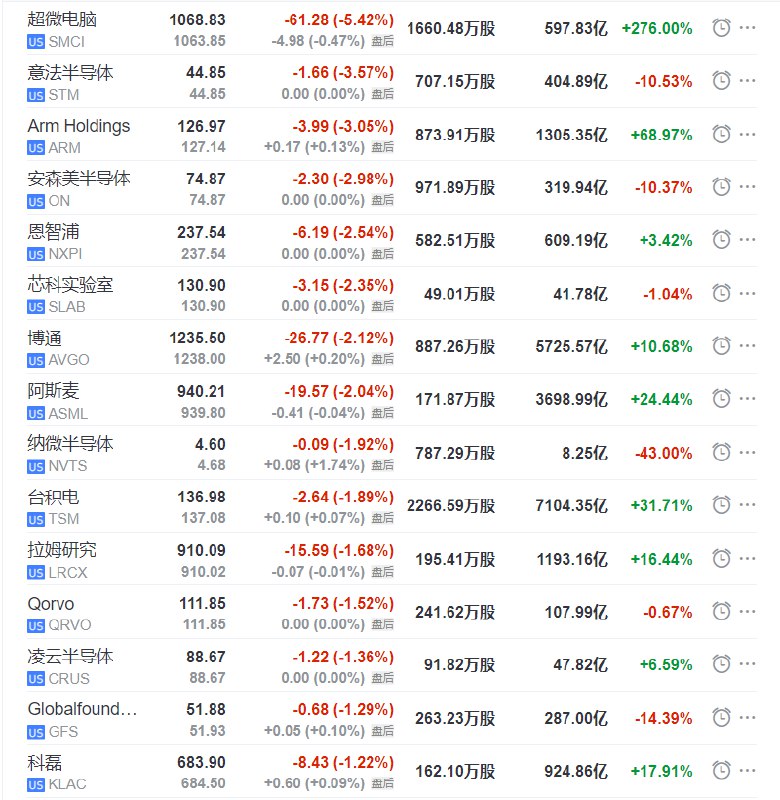The width and height of the screenshot is (780, 800).
Task: Open the more options menu for SMCI
Action: 747,28
